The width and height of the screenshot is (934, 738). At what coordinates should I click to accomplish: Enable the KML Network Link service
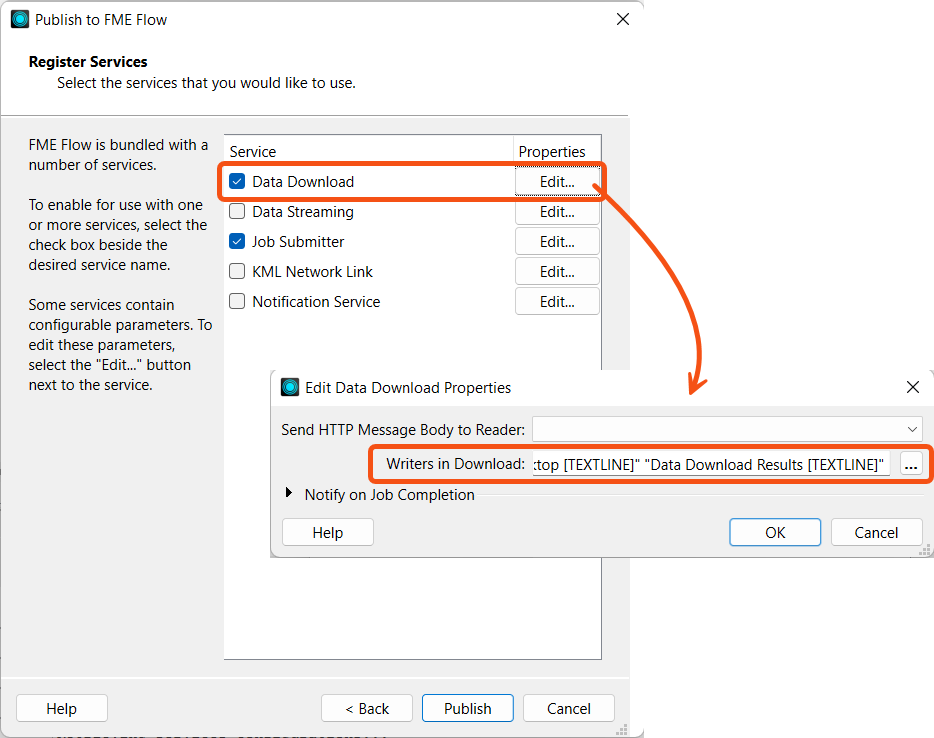(237, 271)
